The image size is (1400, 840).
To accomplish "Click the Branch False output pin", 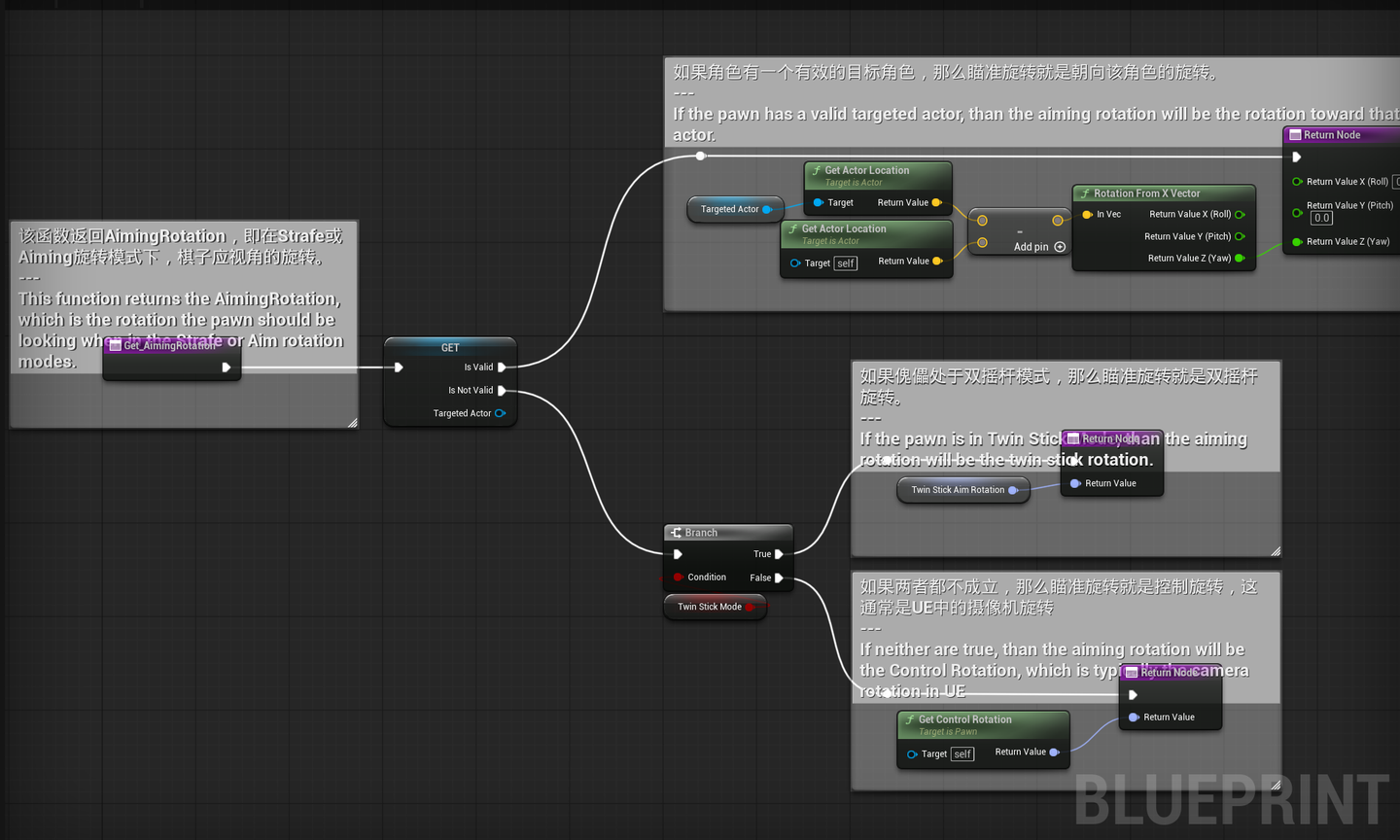I will tap(779, 578).
